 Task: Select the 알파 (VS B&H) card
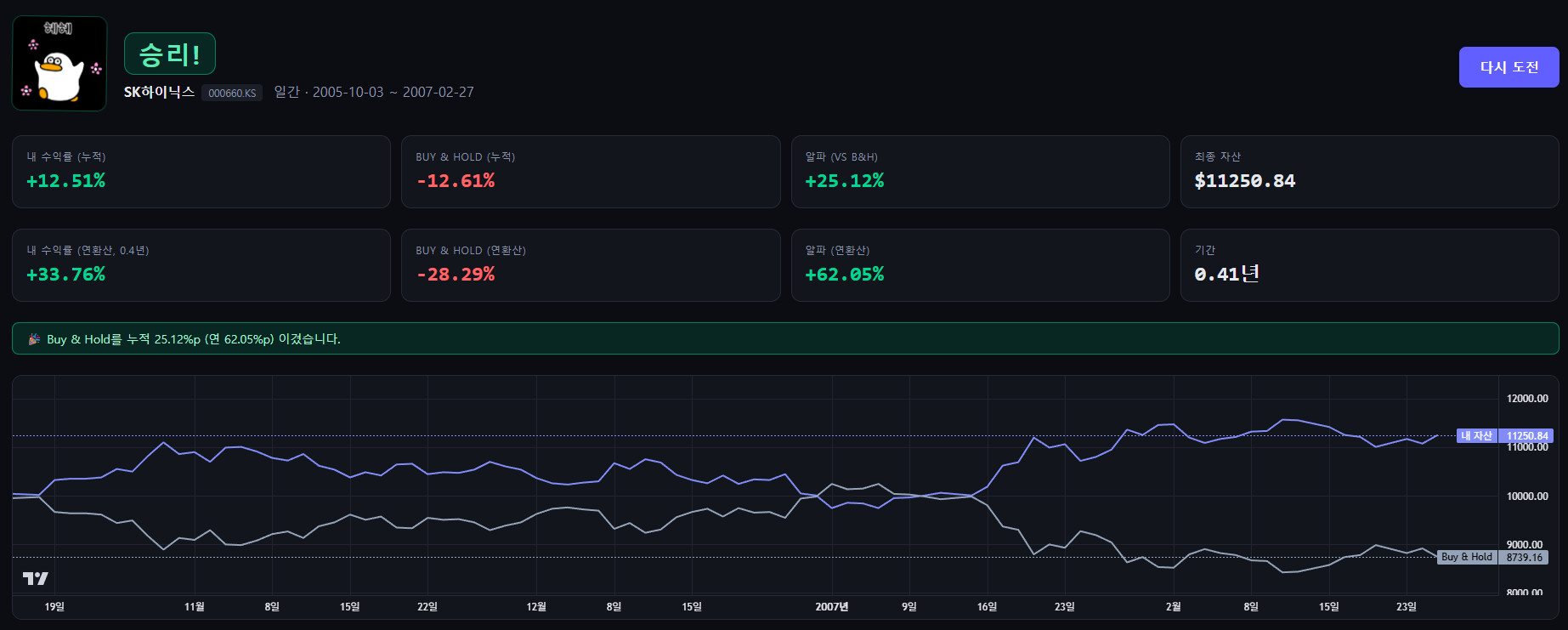click(980, 172)
